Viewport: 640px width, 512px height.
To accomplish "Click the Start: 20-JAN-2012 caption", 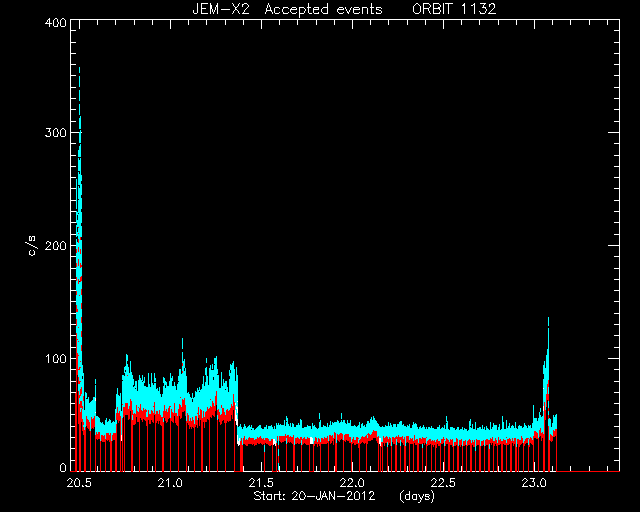I will click(x=314, y=496).
